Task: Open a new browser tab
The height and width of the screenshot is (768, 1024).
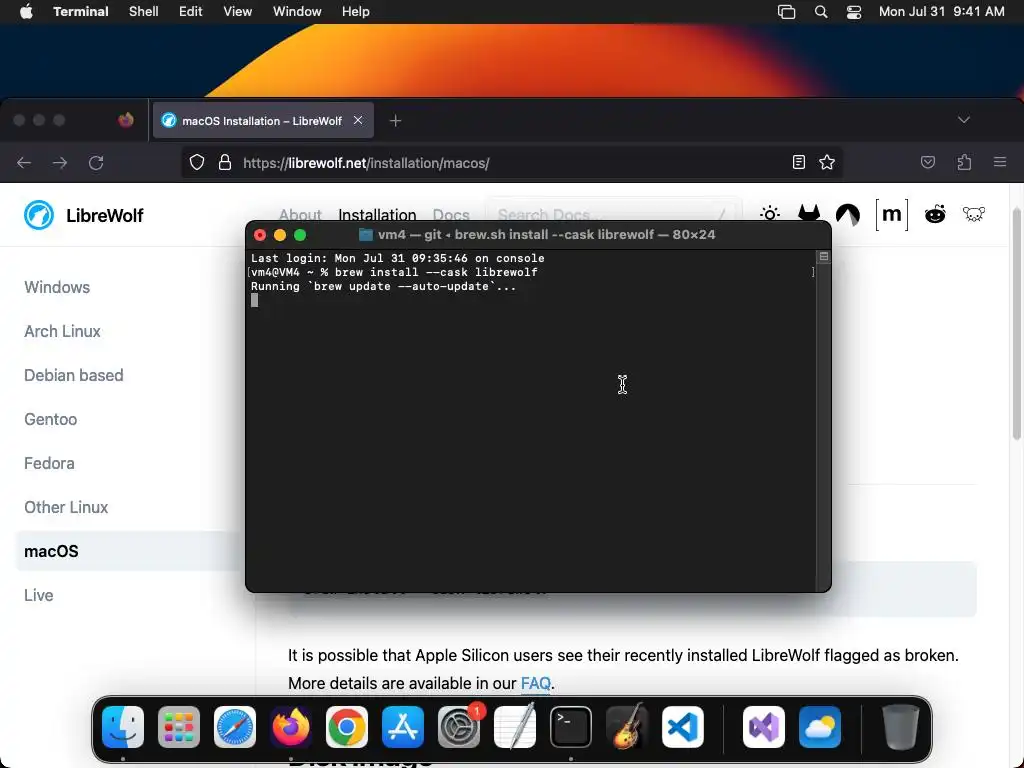Action: [x=395, y=121]
